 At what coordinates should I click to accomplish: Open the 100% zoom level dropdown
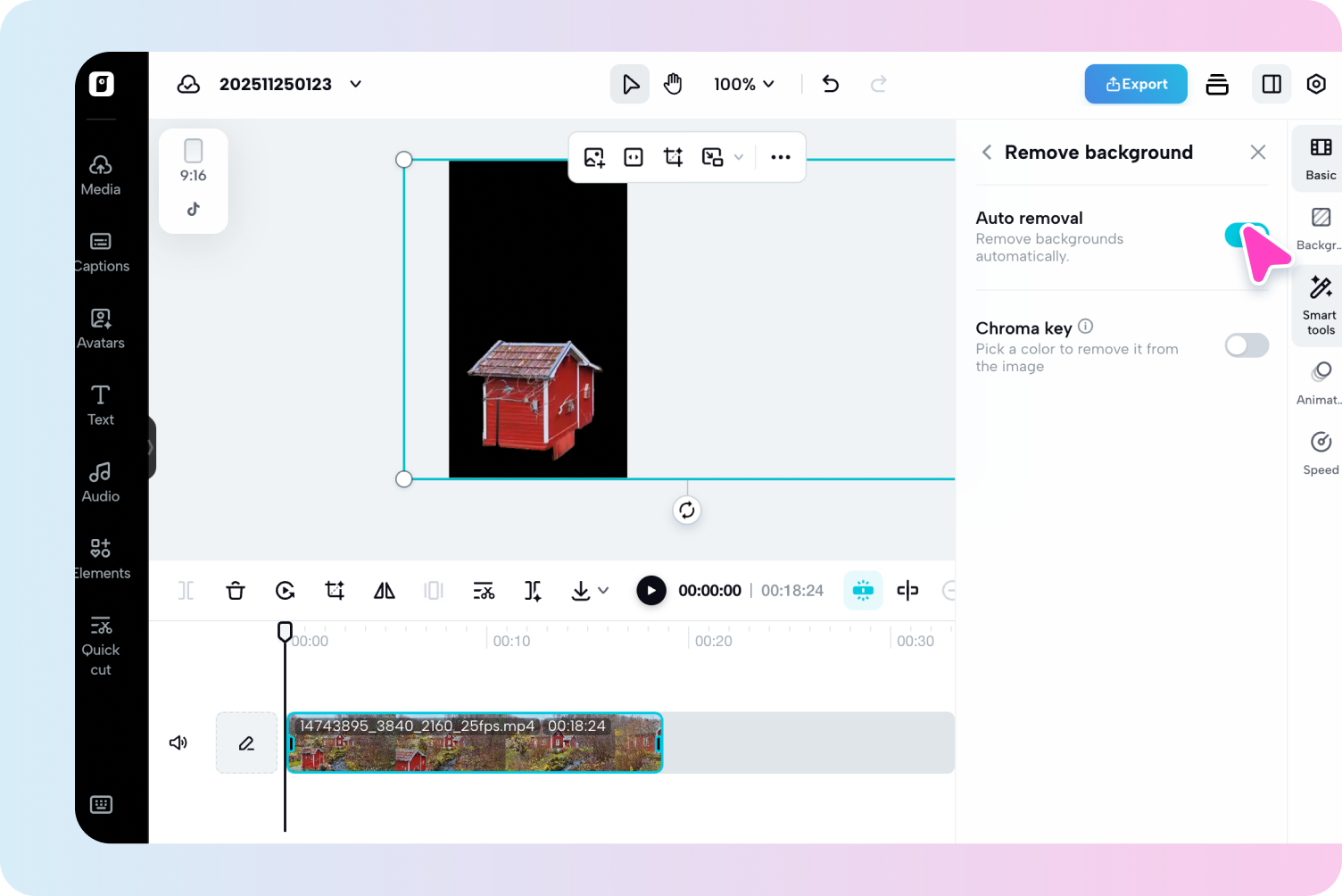(743, 84)
